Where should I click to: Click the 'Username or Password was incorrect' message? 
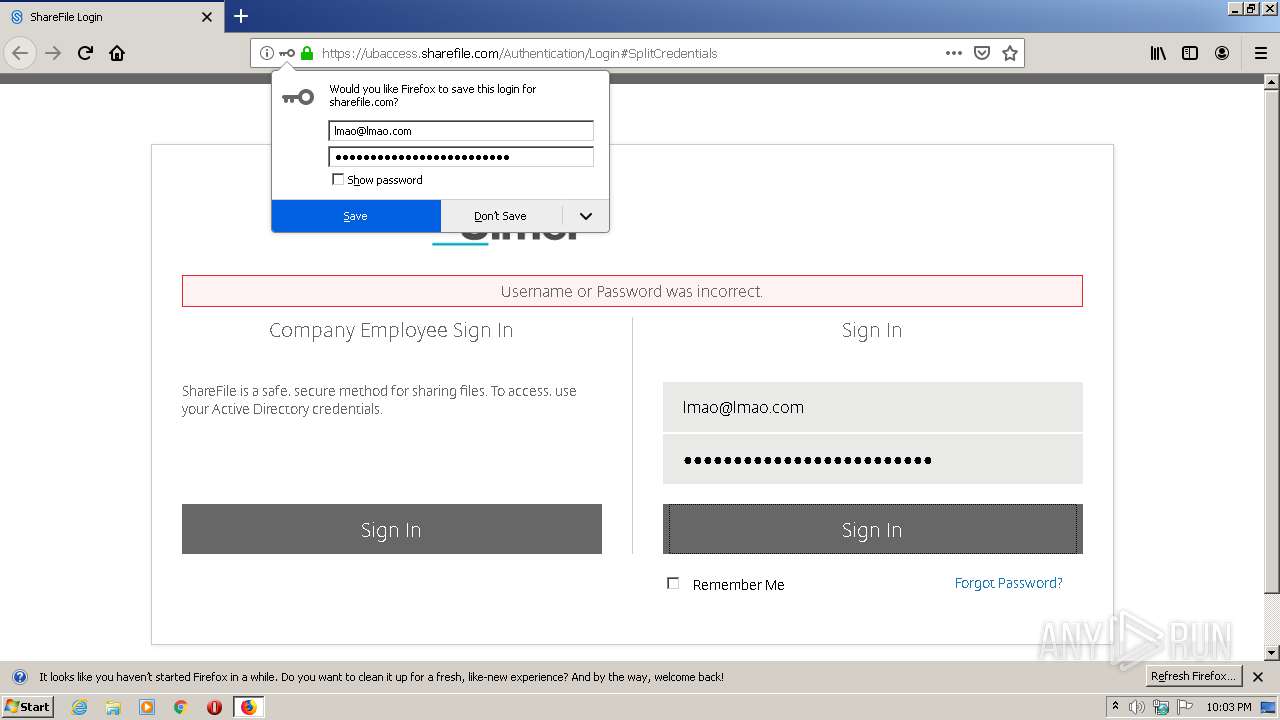pyautogui.click(x=632, y=291)
